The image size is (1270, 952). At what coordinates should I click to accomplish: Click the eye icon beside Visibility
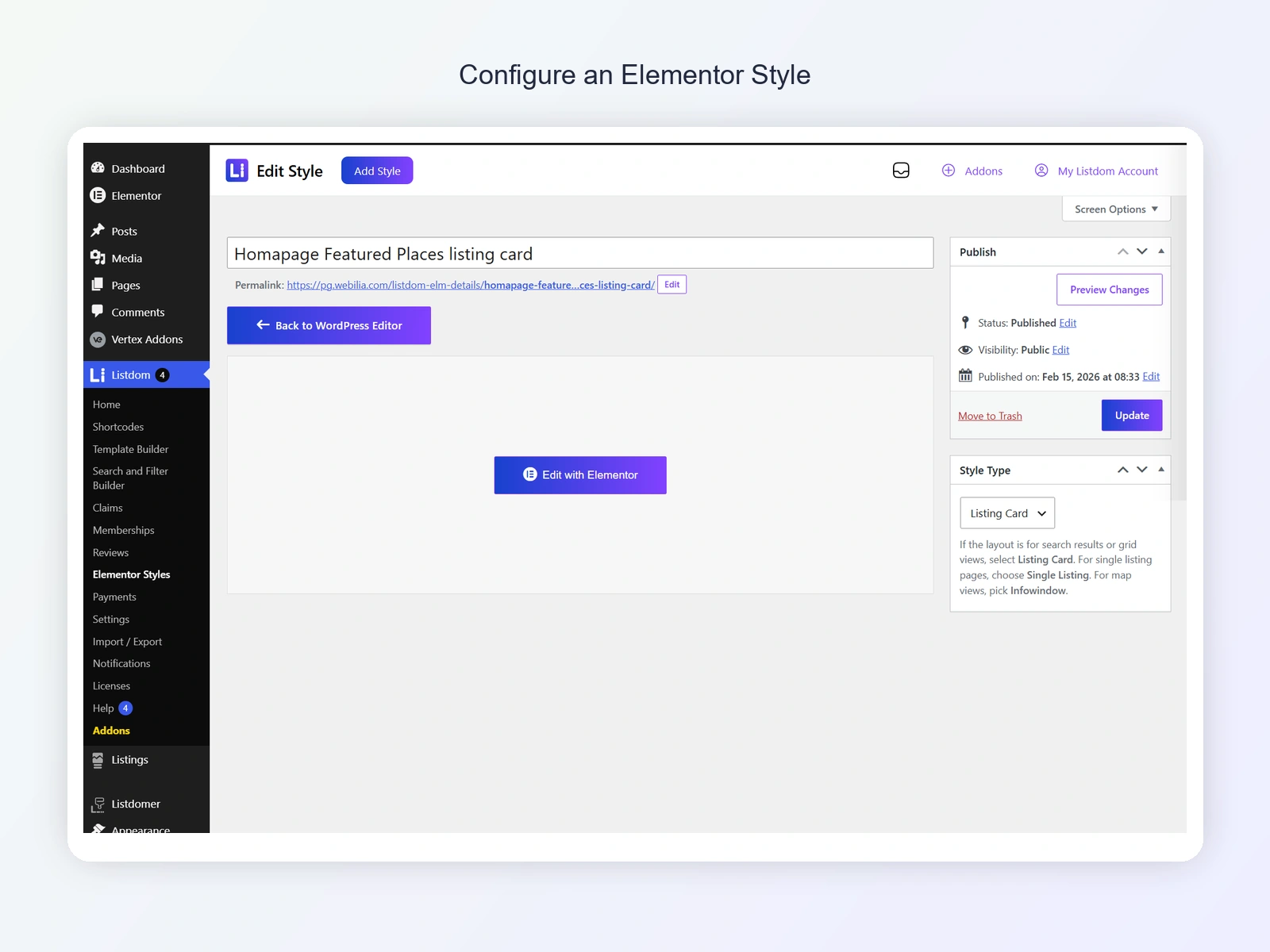[965, 350]
